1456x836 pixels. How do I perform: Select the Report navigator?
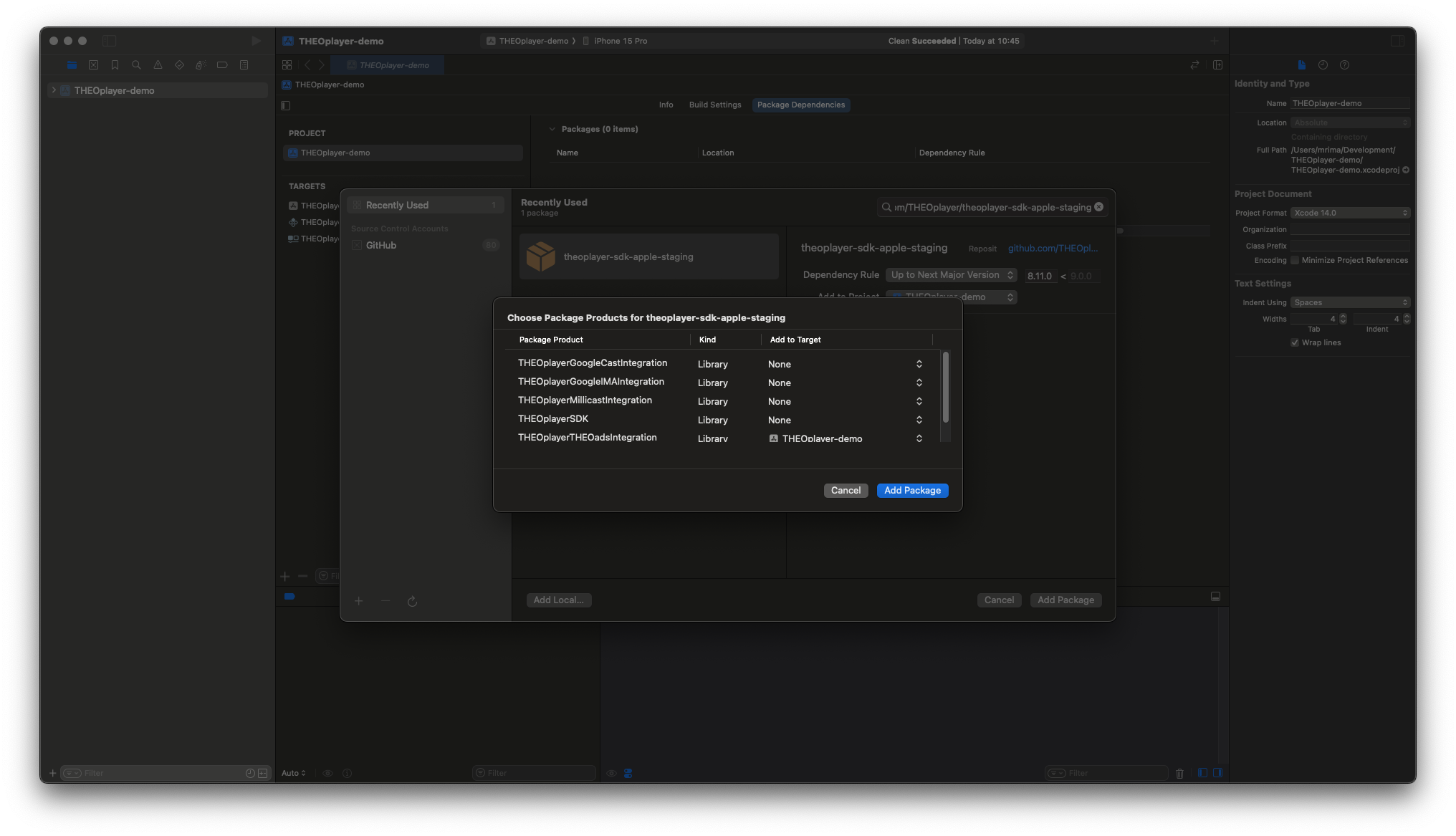tap(244, 64)
